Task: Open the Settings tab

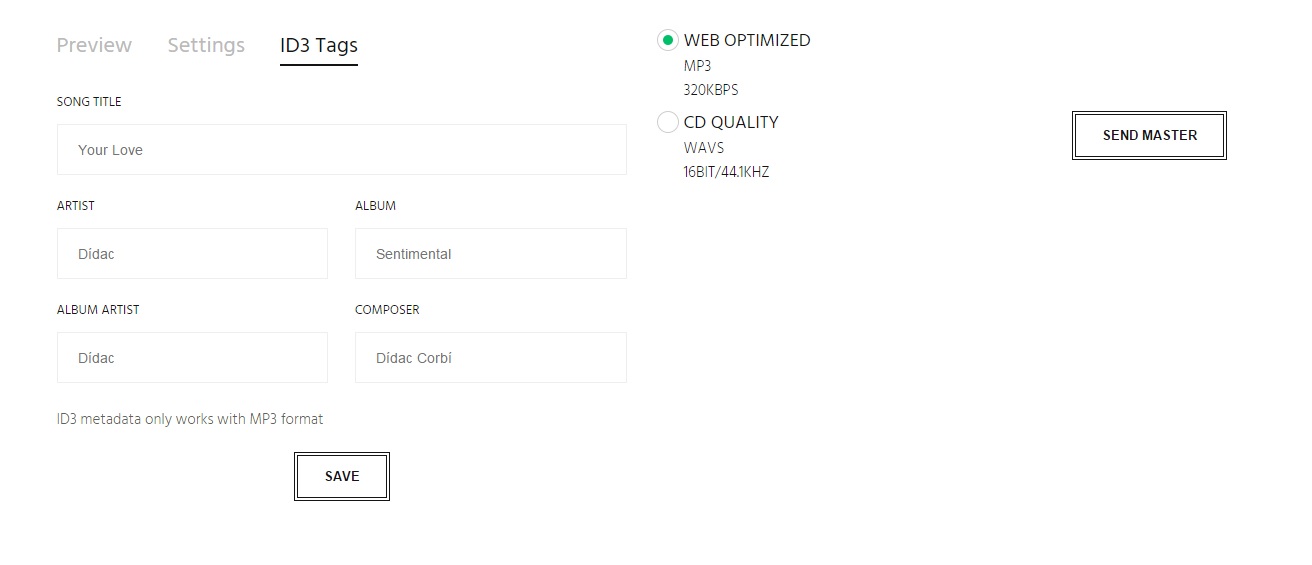Action: click(x=206, y=45)
